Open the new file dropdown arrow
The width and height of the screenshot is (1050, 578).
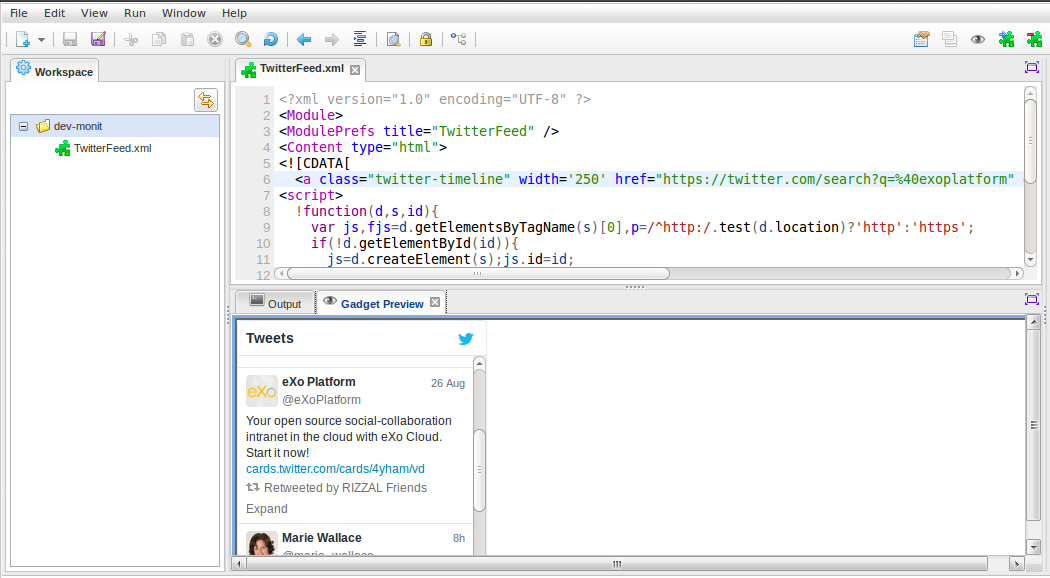(x=42, y=40)
